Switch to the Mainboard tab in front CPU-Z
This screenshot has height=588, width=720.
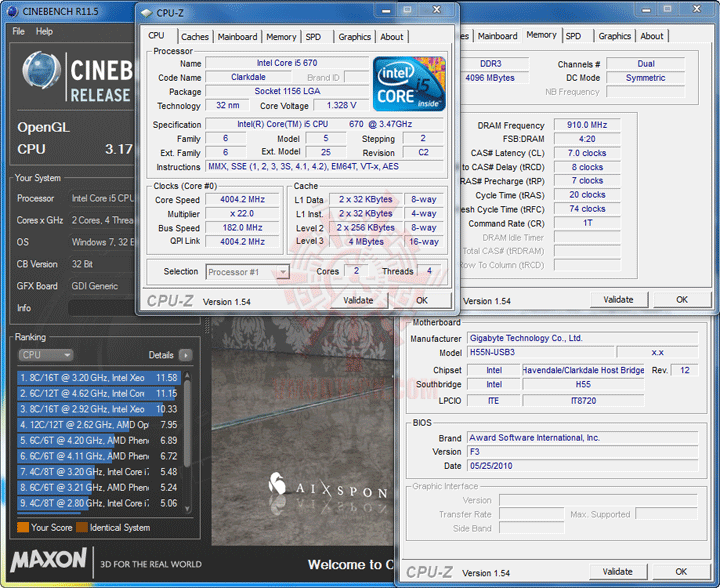(237, 37)
